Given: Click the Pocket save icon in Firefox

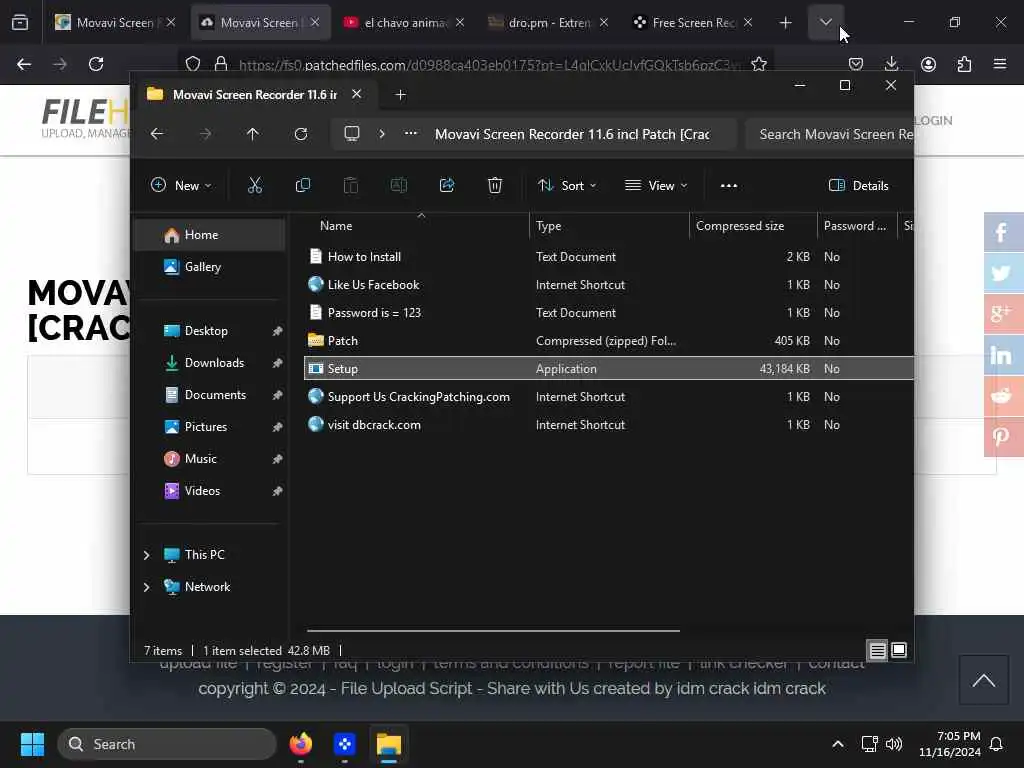Looking at the screenshot, I should pos(856,64).
